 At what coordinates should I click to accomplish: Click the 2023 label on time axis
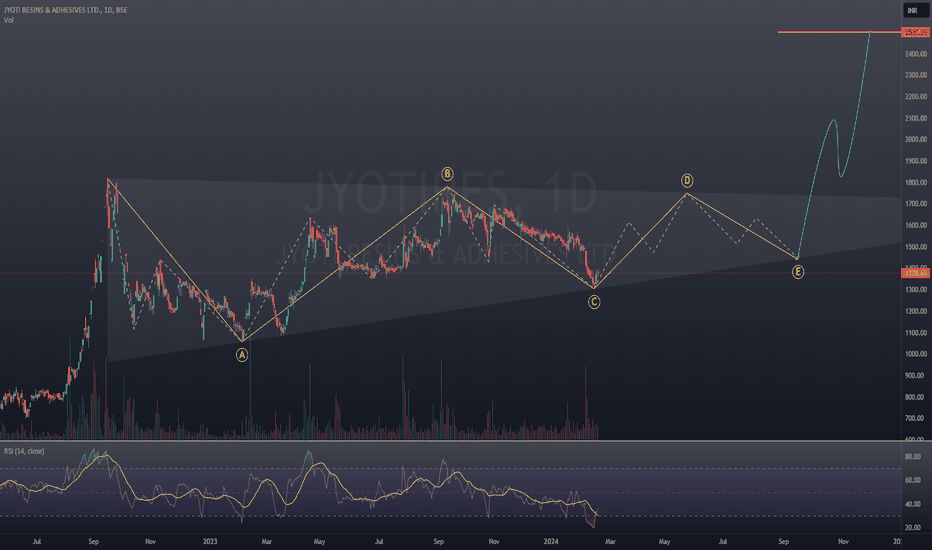(210, 541)
